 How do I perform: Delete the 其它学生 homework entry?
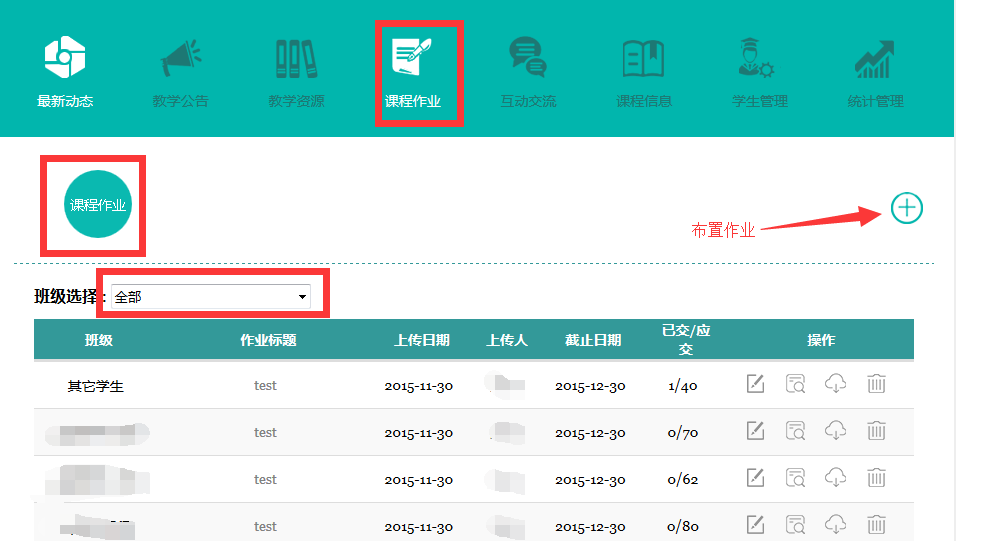876,383
